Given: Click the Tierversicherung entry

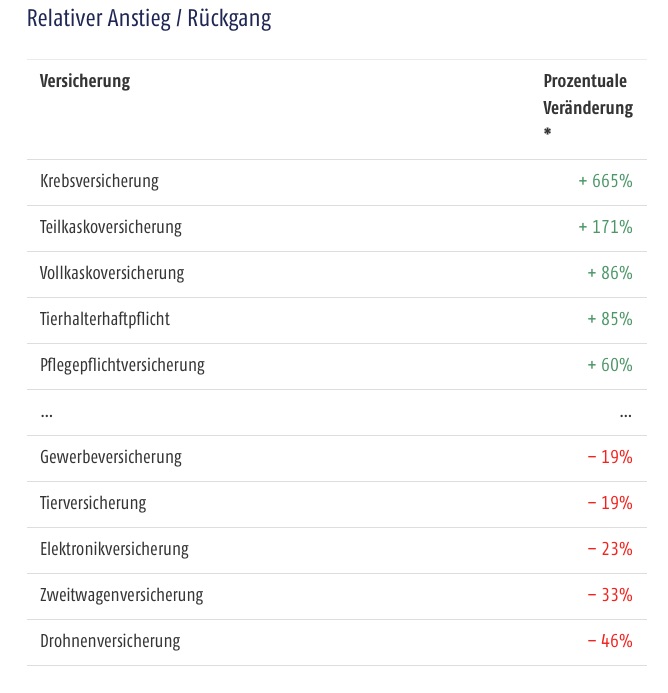Looking at the screenshot, I should pyautogui.click(x=93, y=503).
